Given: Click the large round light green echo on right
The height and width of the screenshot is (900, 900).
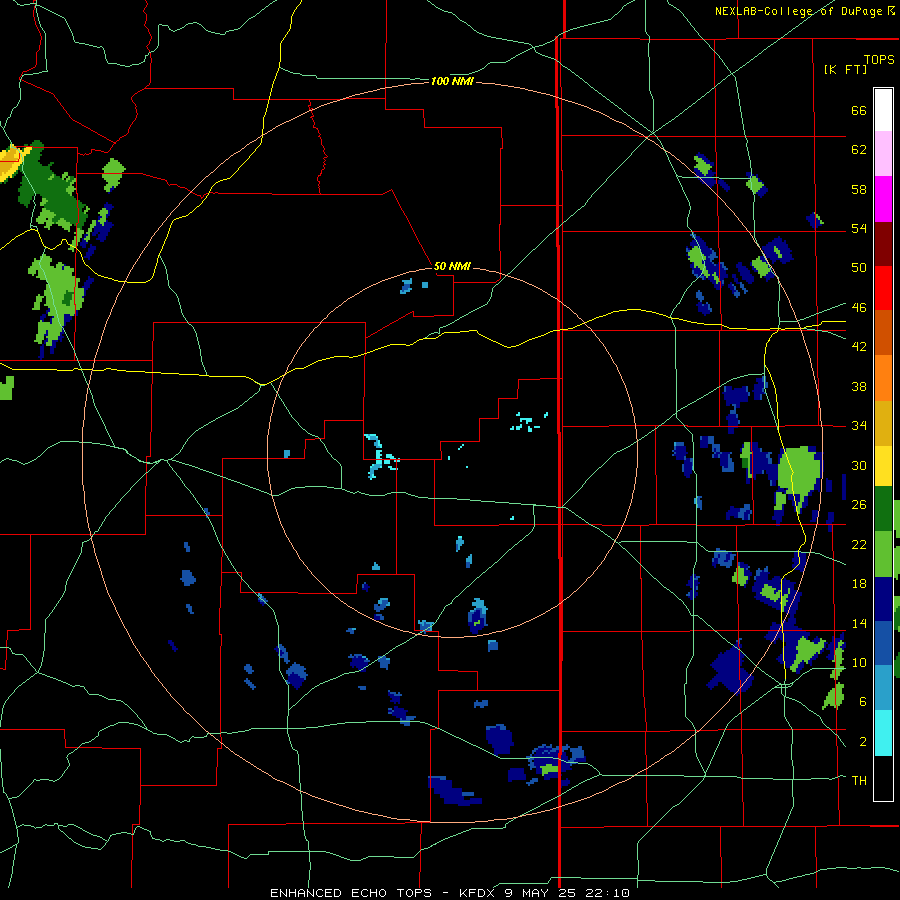Looking at the screenshot, I should tap(800, 470).
